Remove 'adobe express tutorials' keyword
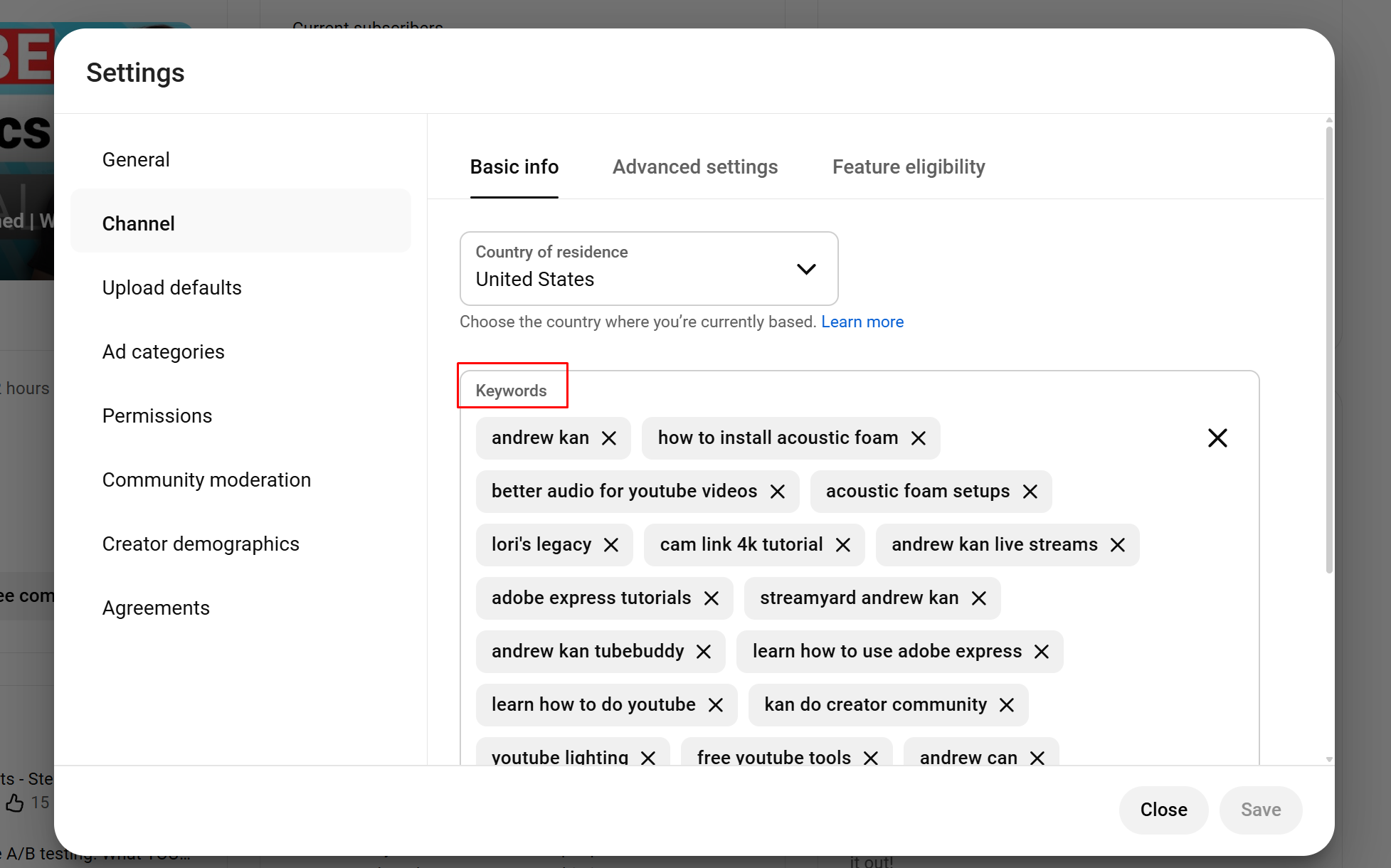1391x868 pixels. click(712, 598)
